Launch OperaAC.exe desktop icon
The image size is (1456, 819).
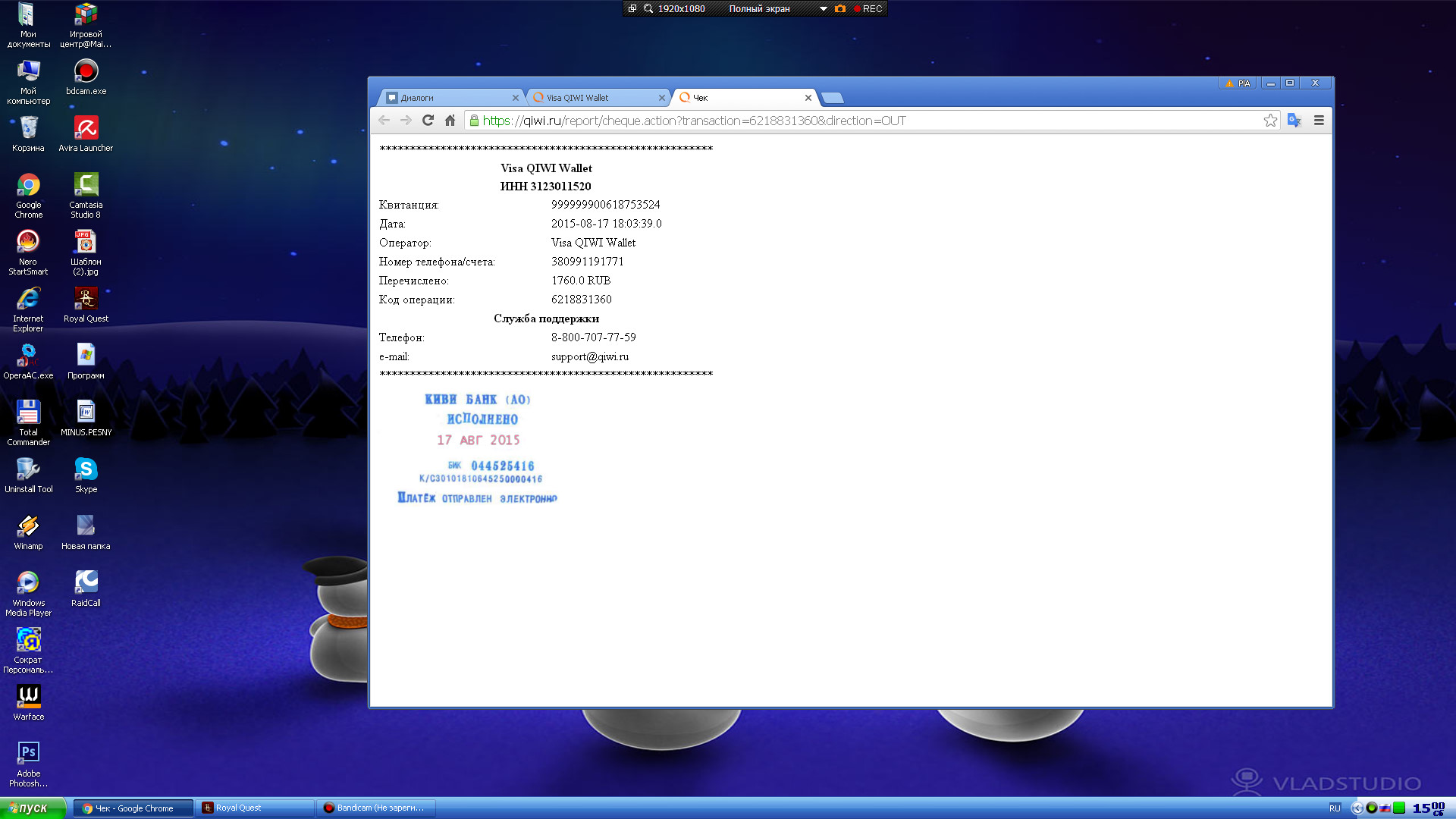coord(28,362)
